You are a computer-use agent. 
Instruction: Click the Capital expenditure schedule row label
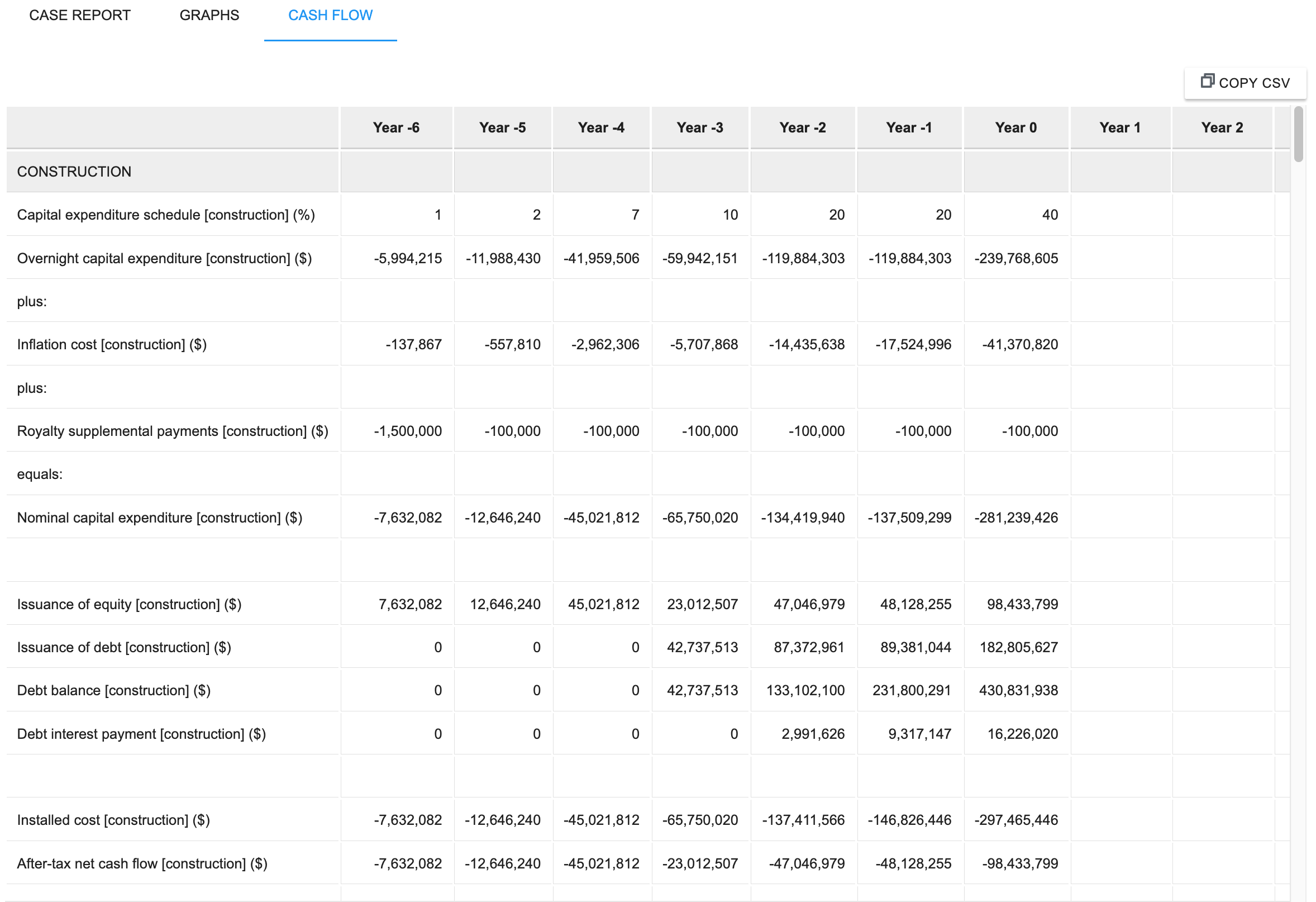[x=166, y=215]
